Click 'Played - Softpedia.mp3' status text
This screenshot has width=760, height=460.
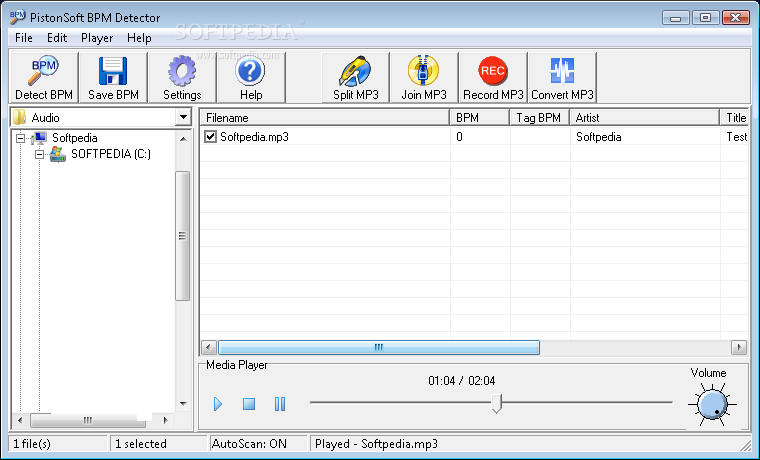[x=376, y=444]
